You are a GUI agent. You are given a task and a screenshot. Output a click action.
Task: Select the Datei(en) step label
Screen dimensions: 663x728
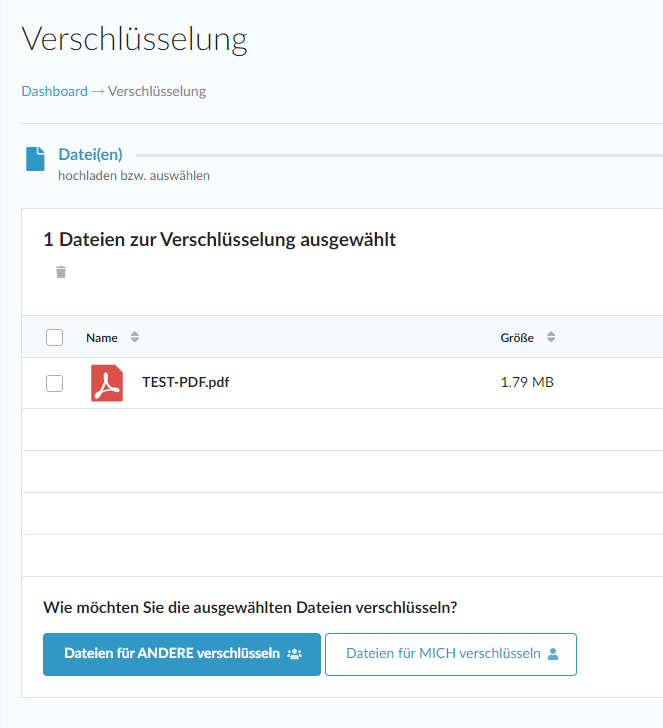[90, 154]
